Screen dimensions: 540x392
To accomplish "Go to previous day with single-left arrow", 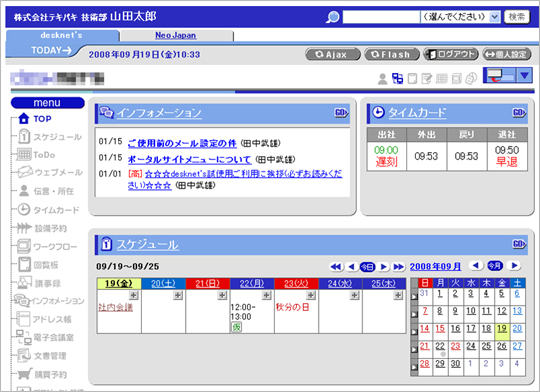I will click(x=351, y=267).
